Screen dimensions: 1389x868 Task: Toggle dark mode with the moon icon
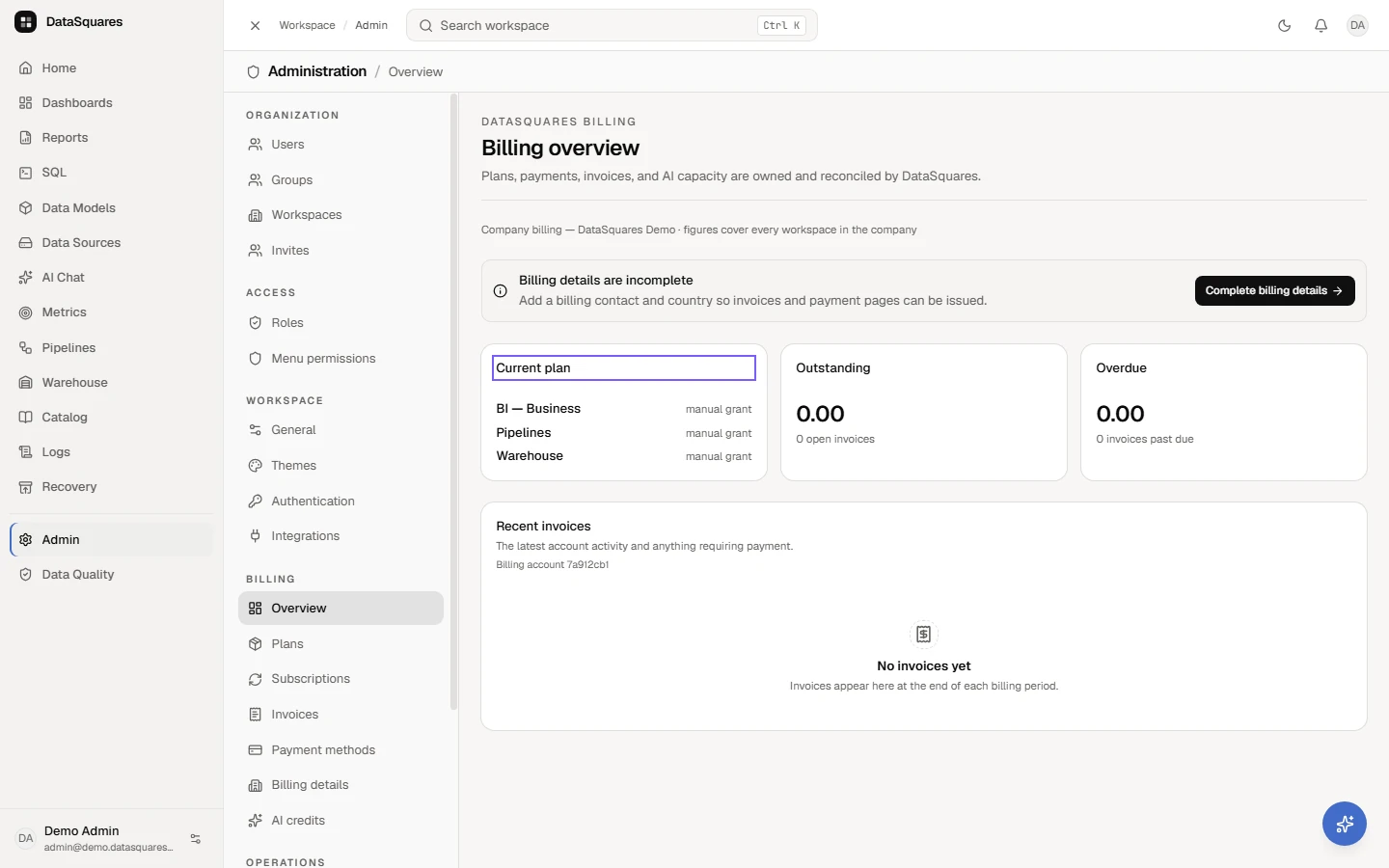(x=1284, y=26)
